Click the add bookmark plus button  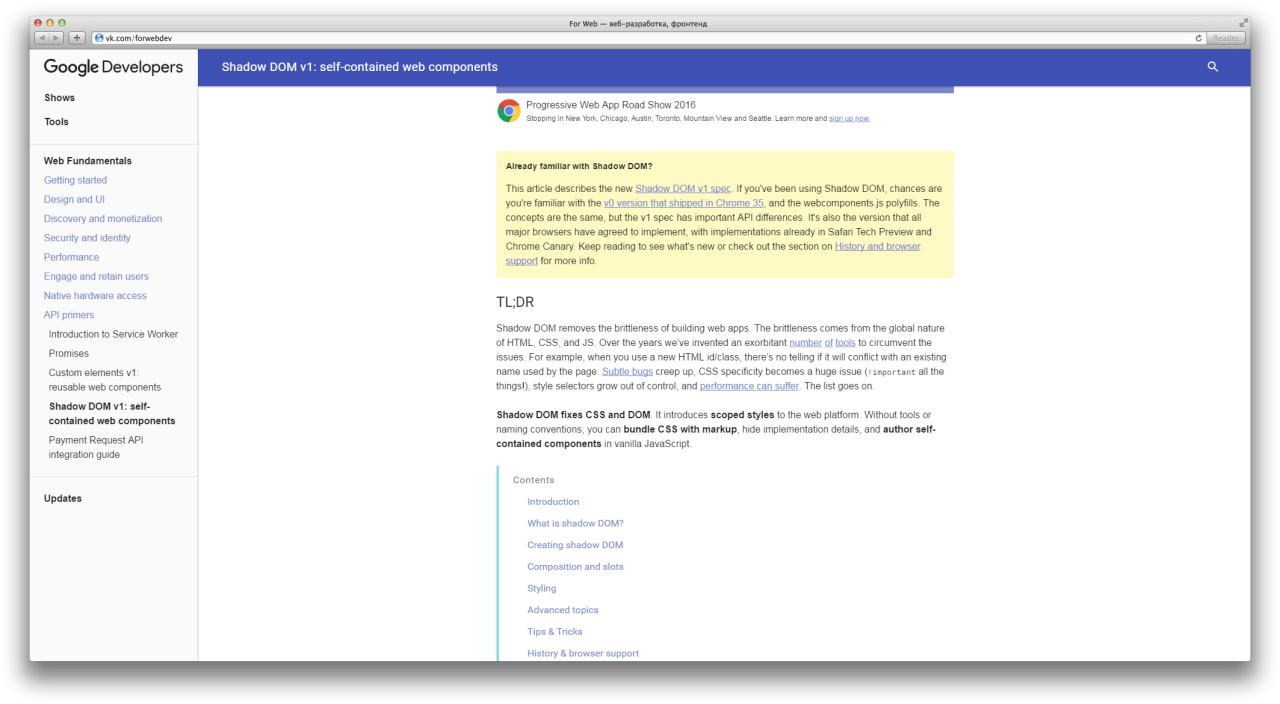(78, 38)
